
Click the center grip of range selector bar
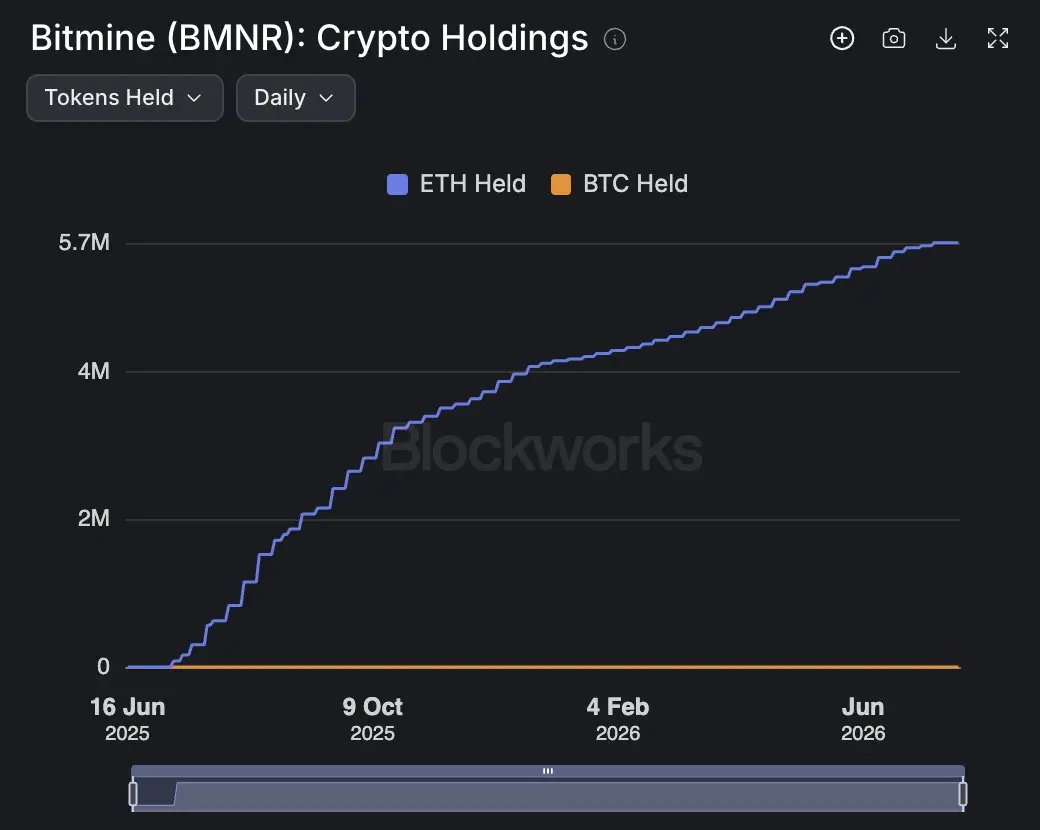tap(548, 771)
